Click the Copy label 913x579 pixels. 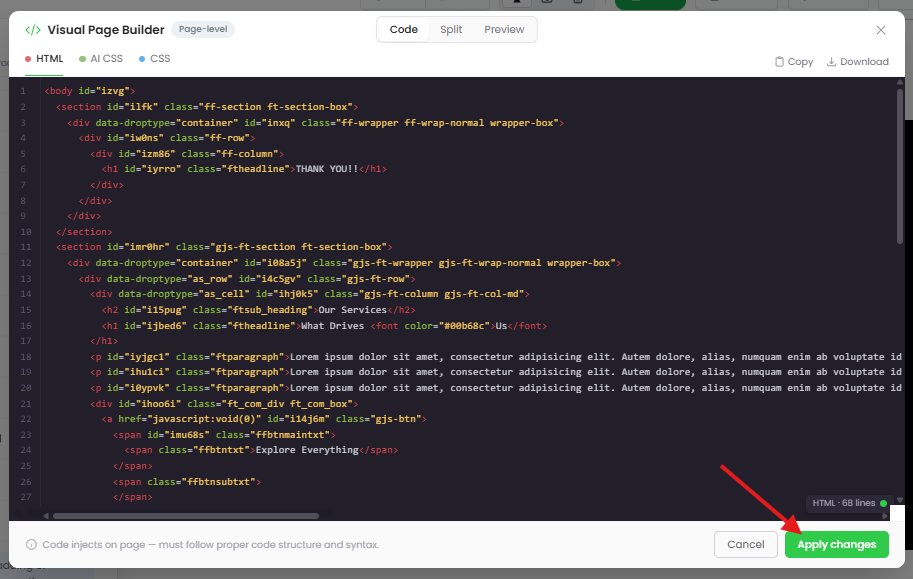[800, 62]
